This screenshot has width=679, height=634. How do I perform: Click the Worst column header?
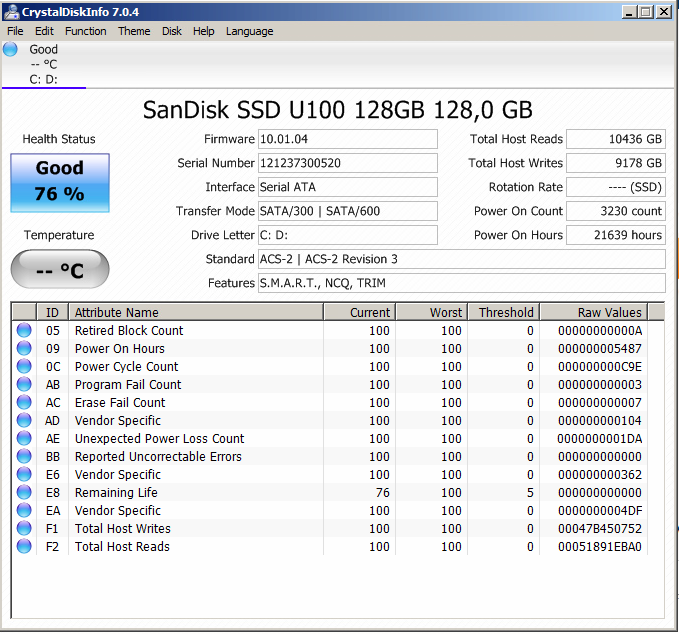[432, 312]
